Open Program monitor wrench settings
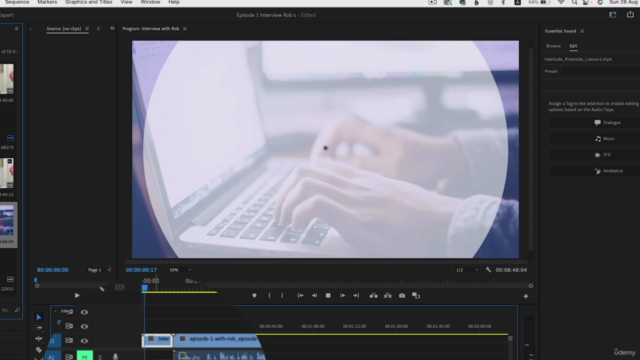 click(488, 269)
